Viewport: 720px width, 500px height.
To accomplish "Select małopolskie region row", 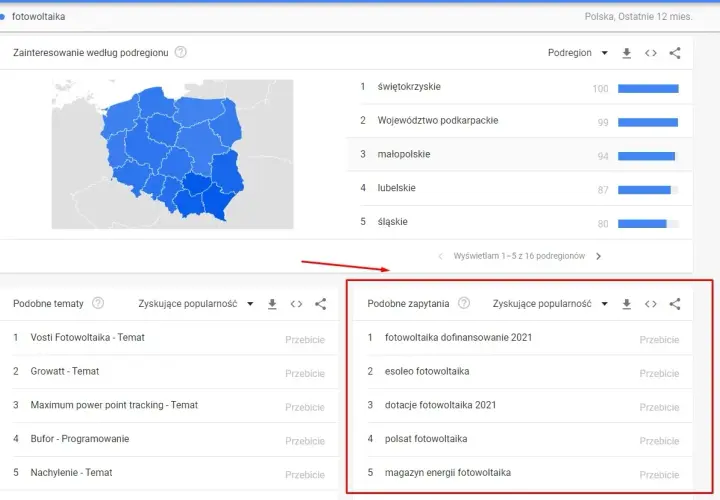I will pos(519,155).
